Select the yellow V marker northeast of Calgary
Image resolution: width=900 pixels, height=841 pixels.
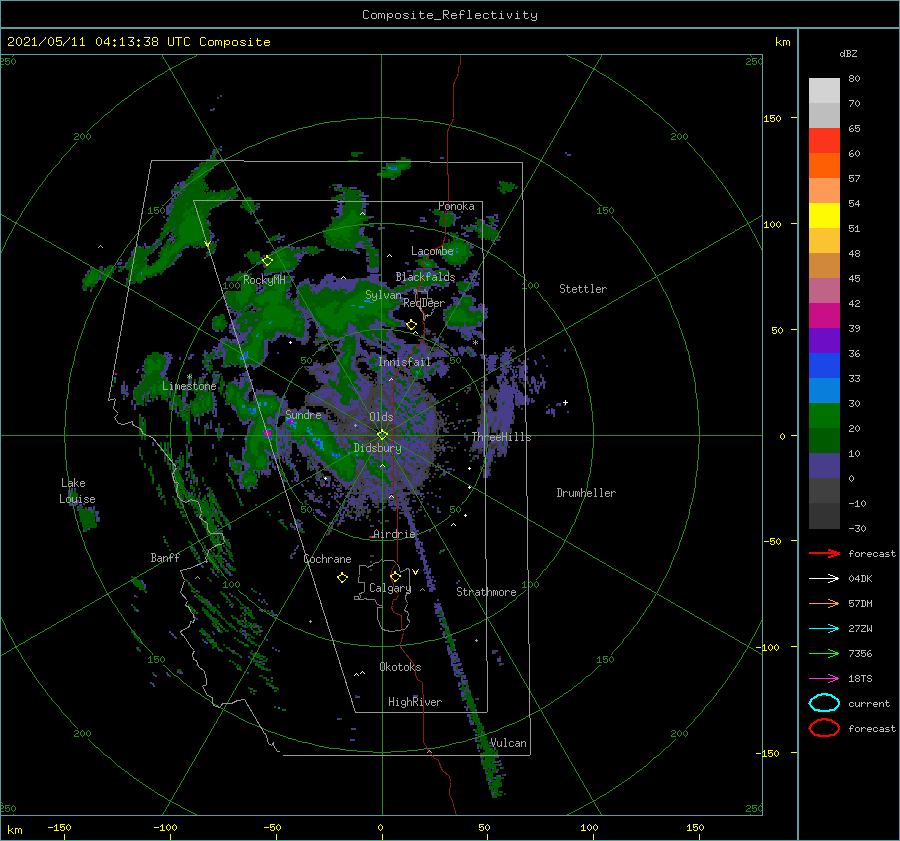pos(416,572)
